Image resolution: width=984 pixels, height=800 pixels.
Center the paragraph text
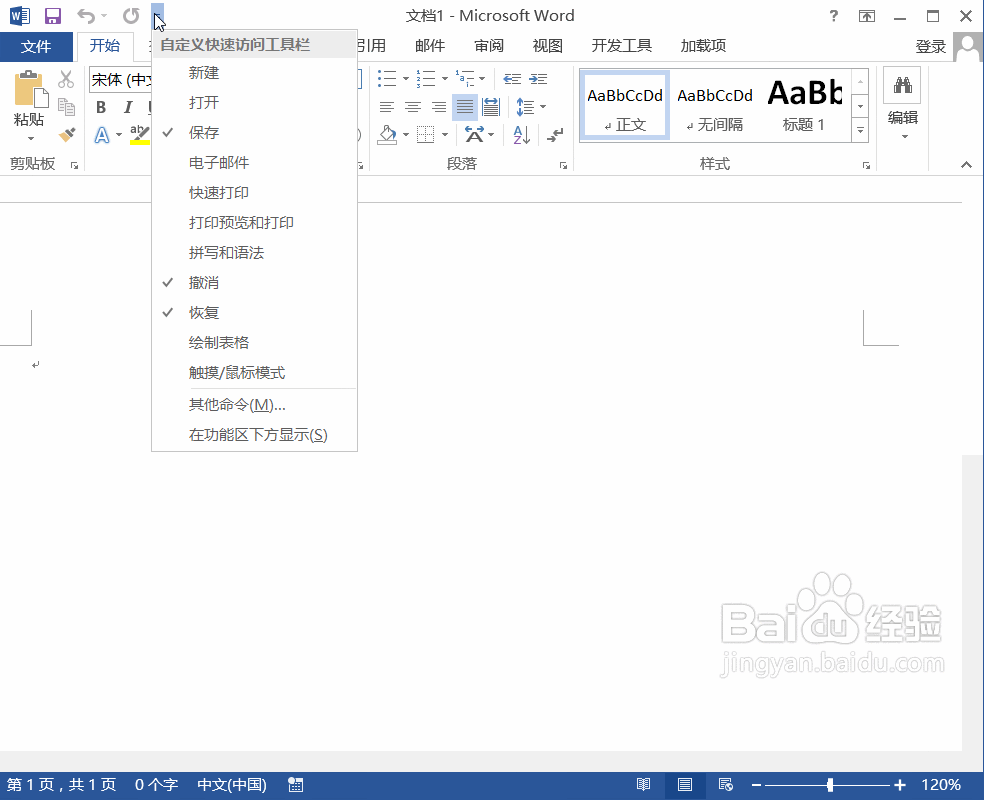click(x=412, y=107)
